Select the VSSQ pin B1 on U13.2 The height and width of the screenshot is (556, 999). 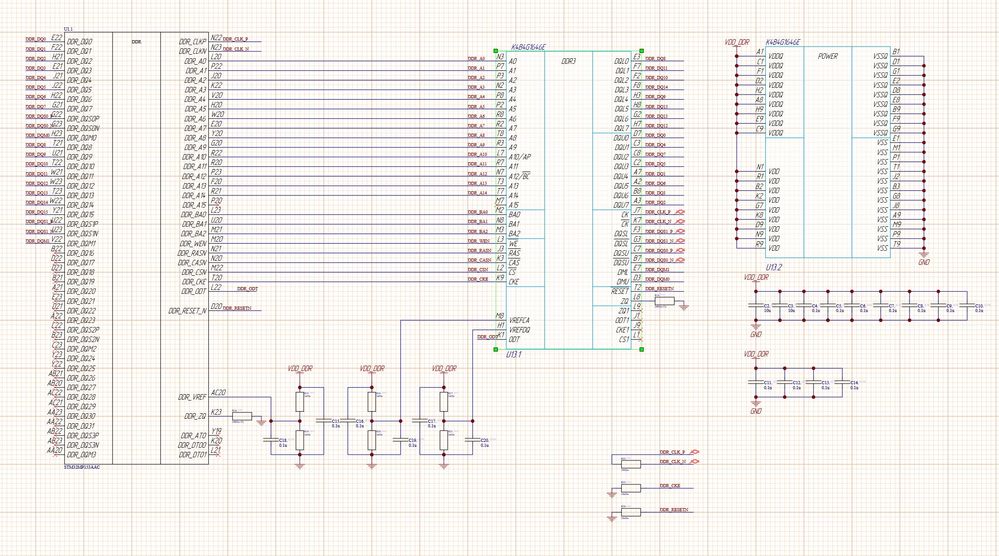tap(896, 52)
